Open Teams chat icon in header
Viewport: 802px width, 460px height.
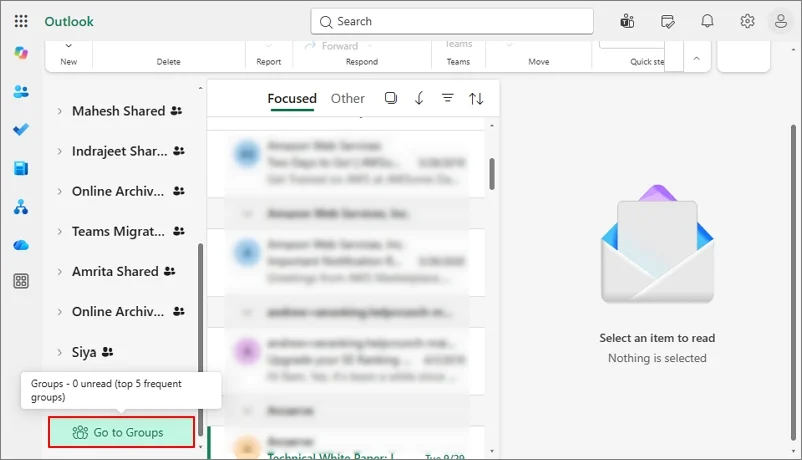coord(627,21)
